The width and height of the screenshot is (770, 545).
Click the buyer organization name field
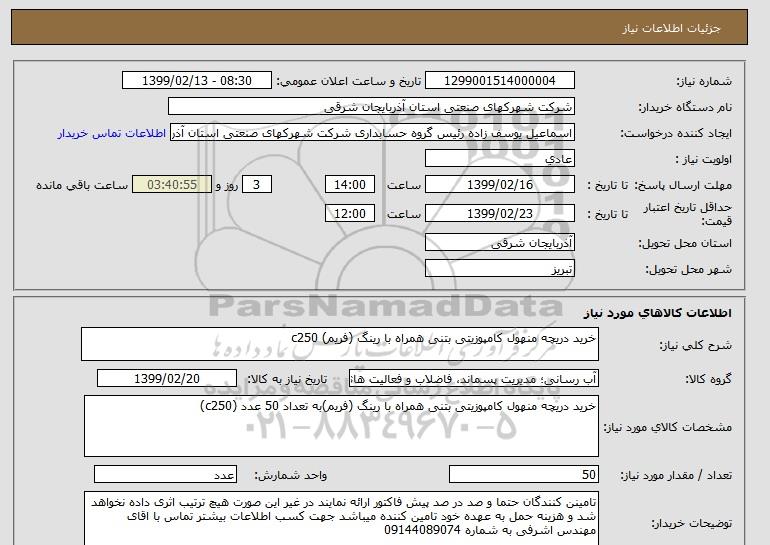click(x=371, y=107)
